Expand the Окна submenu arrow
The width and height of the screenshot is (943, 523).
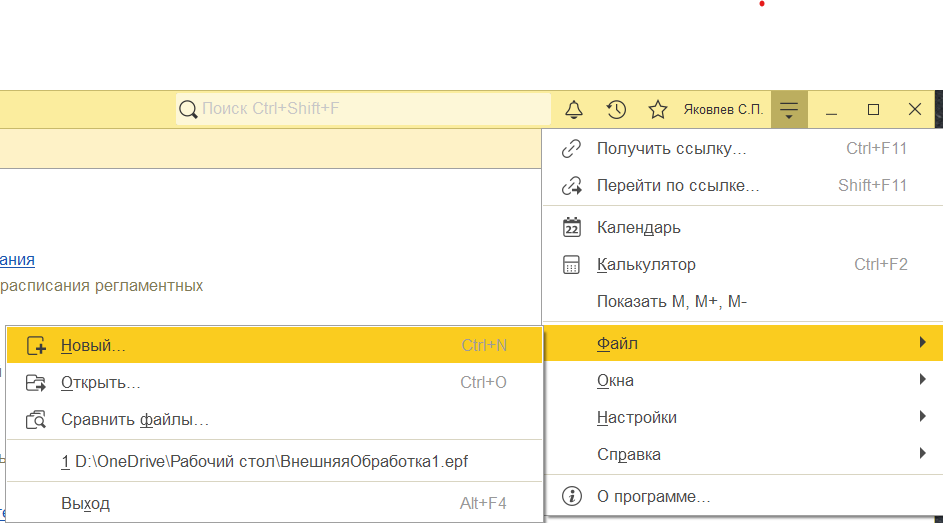point(921,381)
